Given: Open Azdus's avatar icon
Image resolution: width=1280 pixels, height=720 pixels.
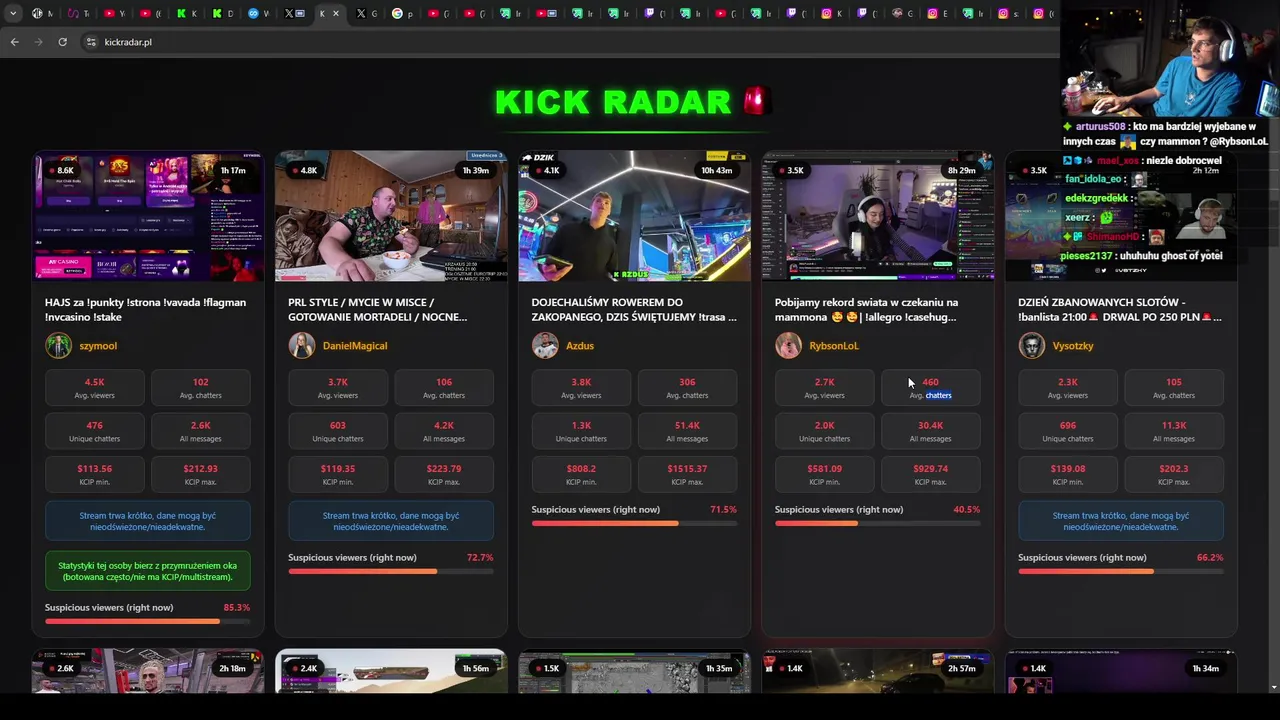Looking at the screenshot, I should (x=545, y=346).
